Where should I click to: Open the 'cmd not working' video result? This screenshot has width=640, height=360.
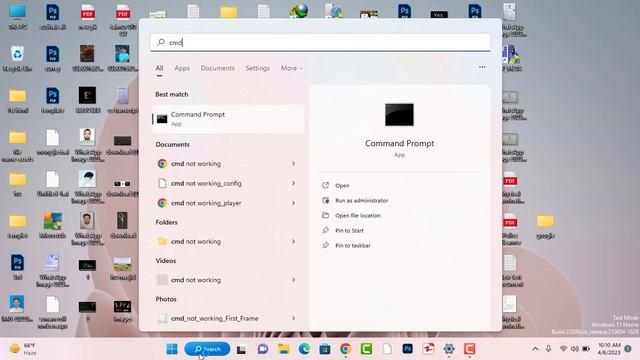click(220, 280)
